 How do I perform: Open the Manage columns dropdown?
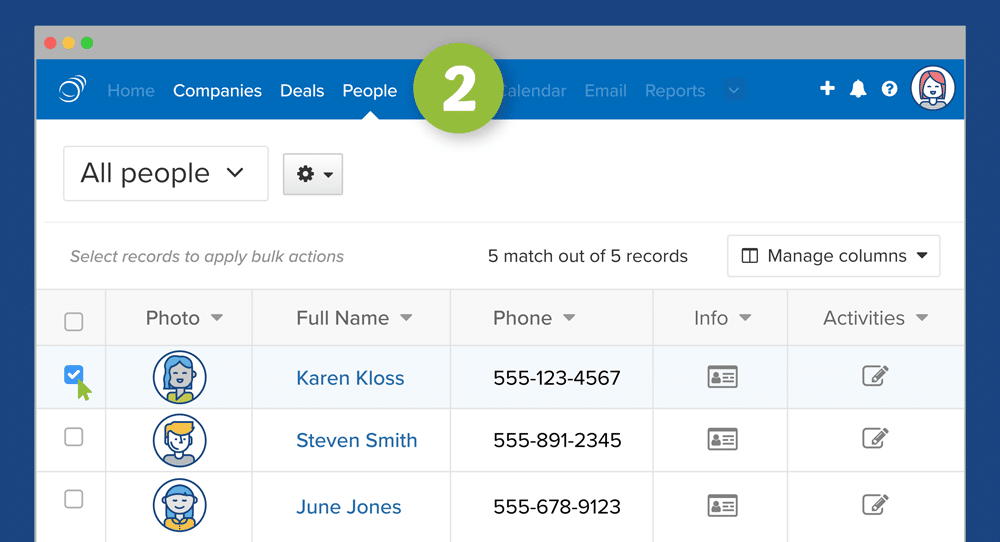(834, 256)
